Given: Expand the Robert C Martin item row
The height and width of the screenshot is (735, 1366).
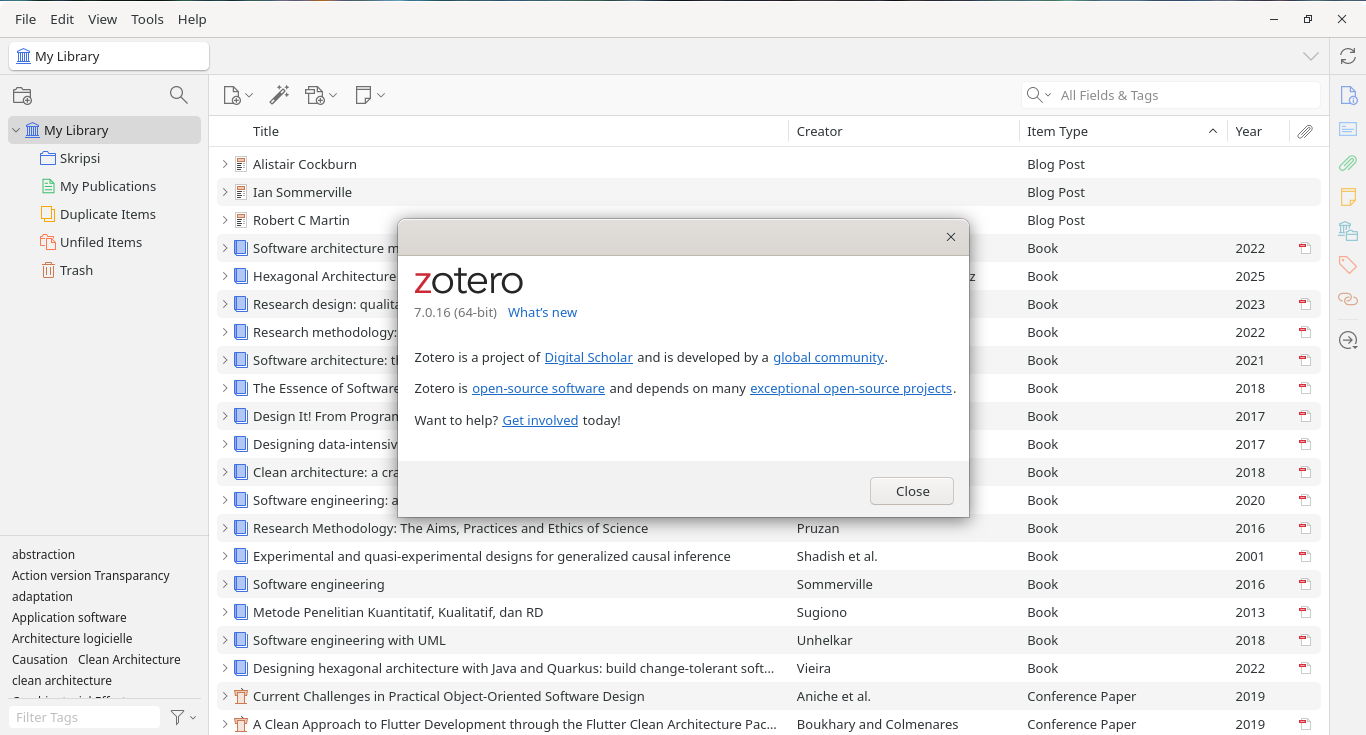Looking at the screenshot, I should [x=225, y=220].
